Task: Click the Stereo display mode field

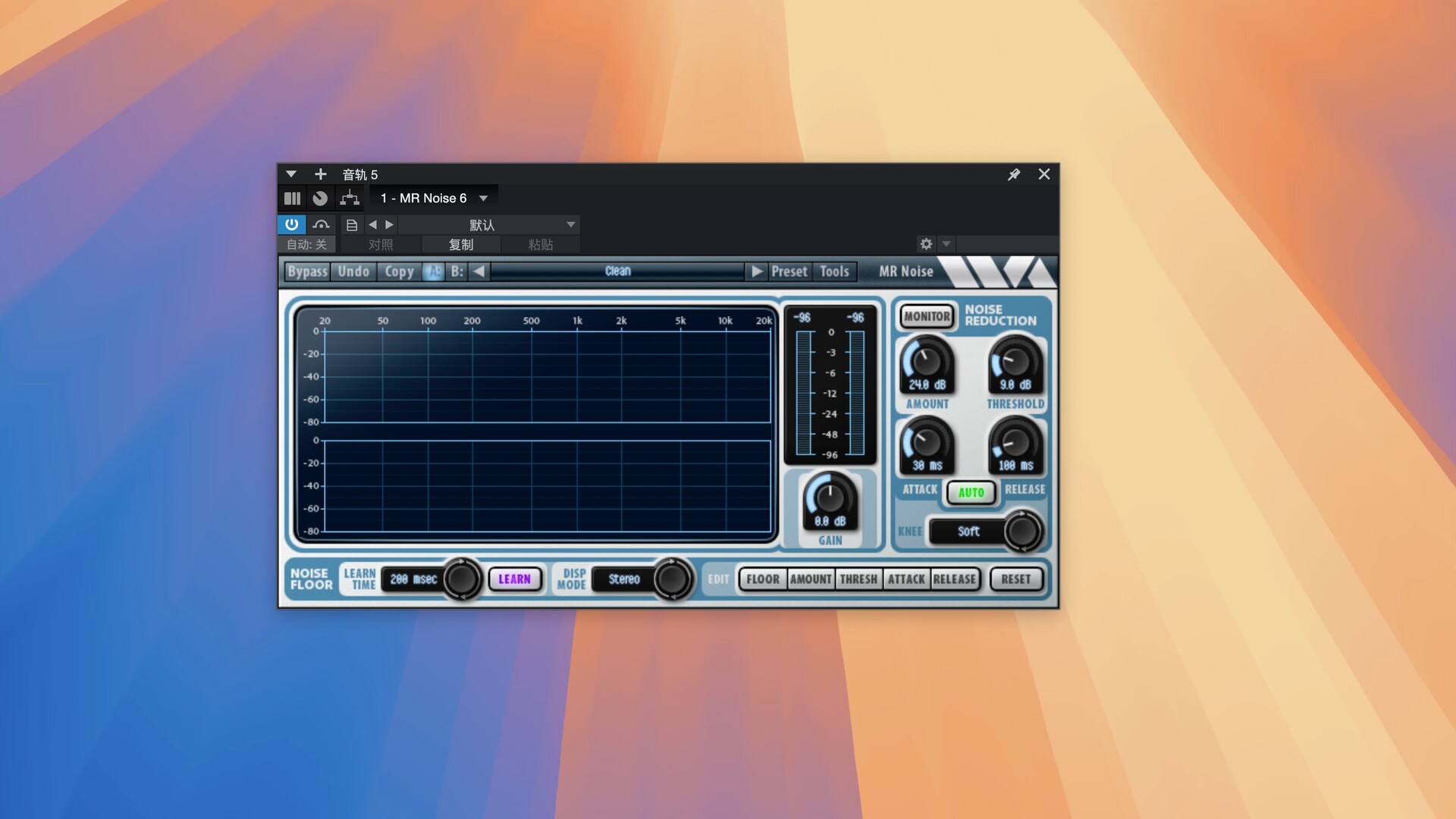Action: (624, 579)
